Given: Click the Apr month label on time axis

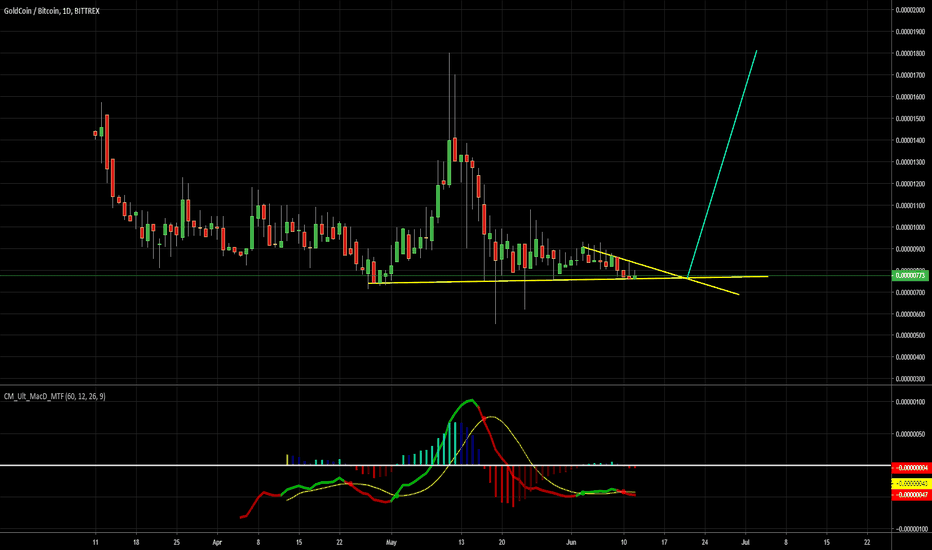Looking at the screenshot, I should [x=217, y=542].
